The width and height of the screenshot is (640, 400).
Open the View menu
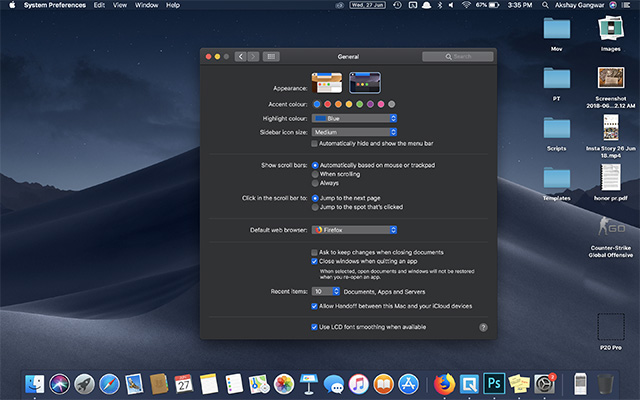[x=120, y=5]
